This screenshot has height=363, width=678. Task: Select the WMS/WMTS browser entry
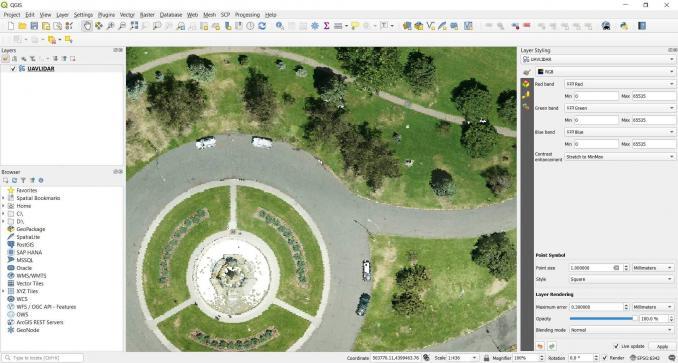click(31, 276)
